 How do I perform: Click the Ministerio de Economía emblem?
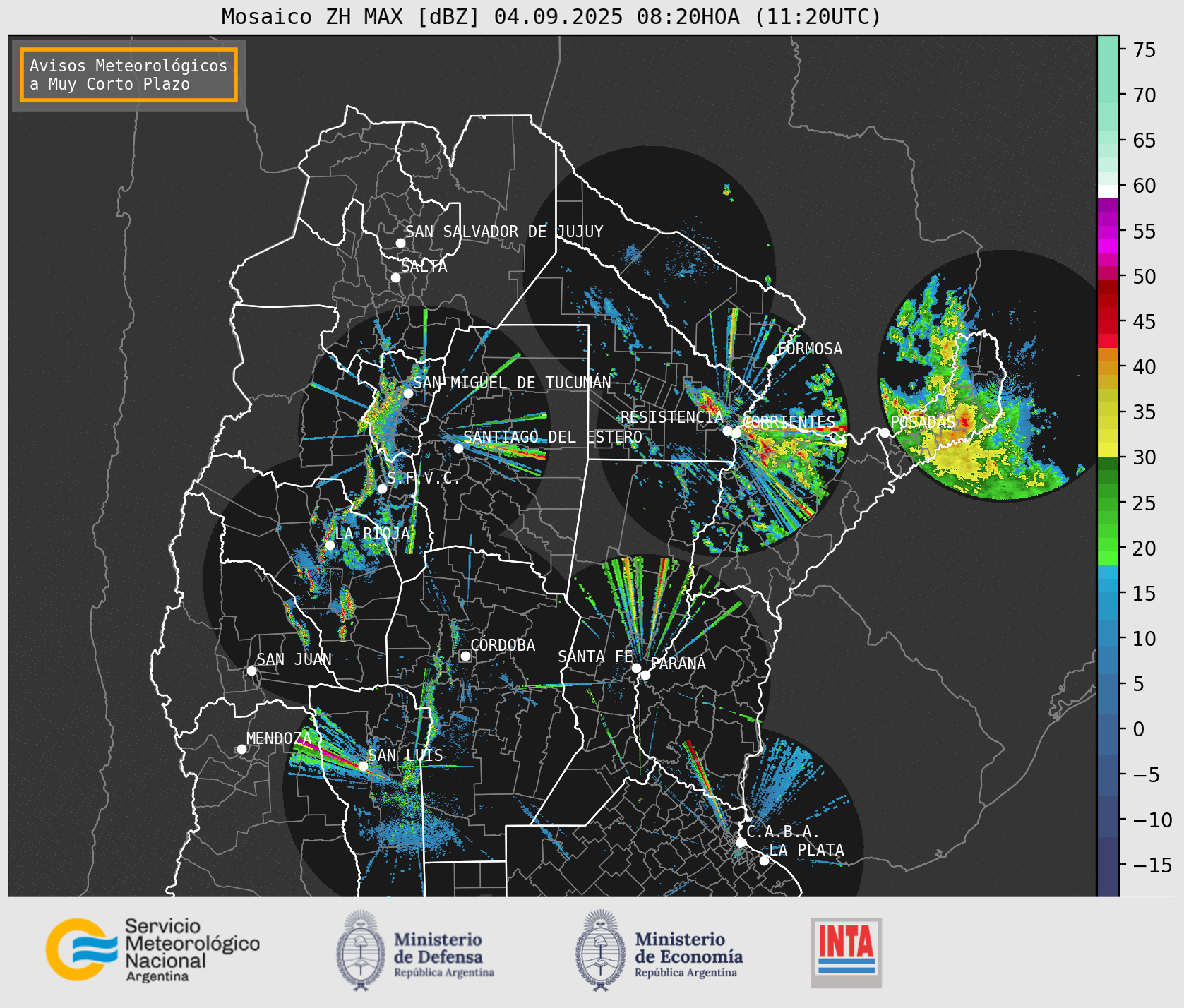coord(602,950)
